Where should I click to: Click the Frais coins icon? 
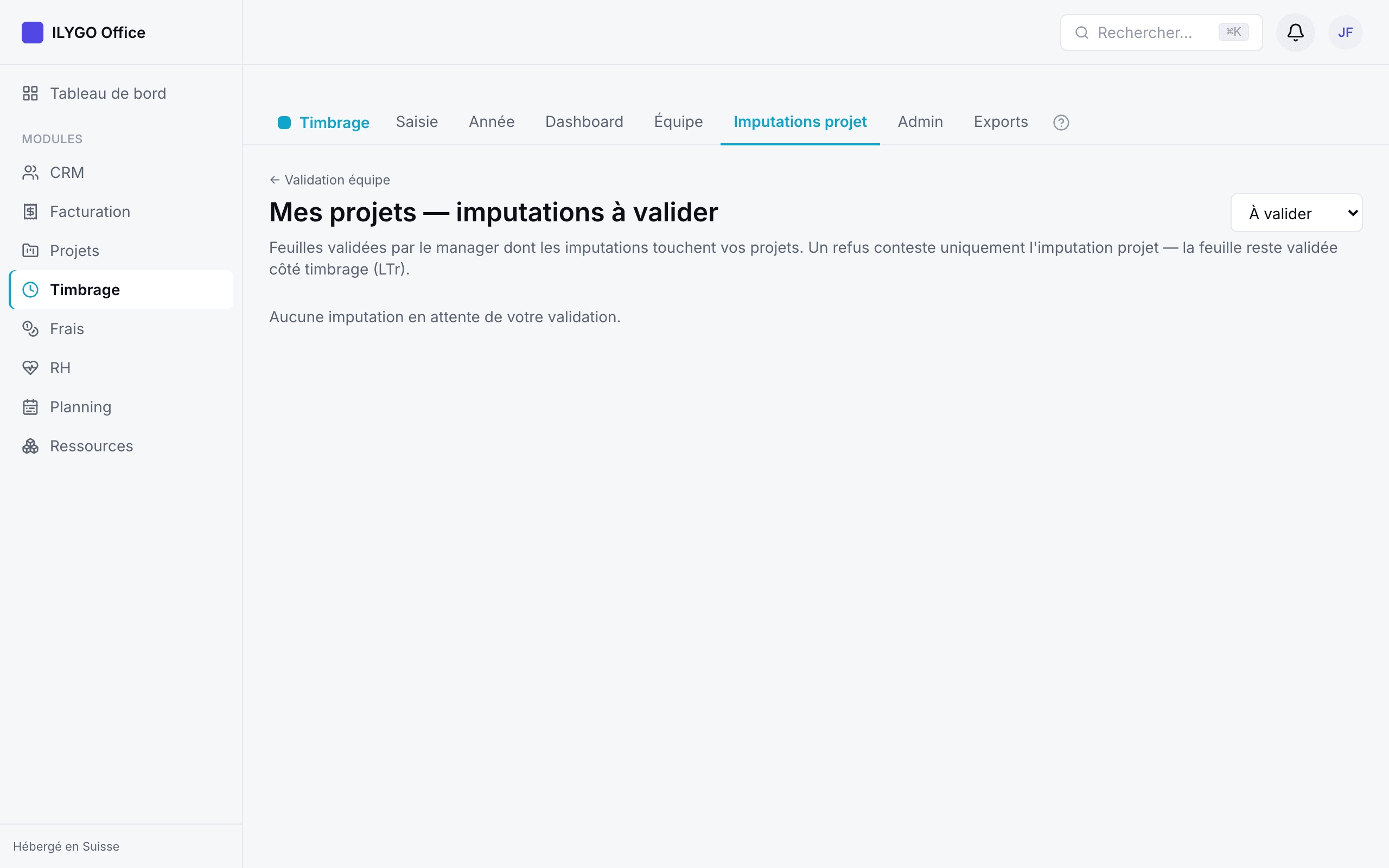click(x=30, y=329)
